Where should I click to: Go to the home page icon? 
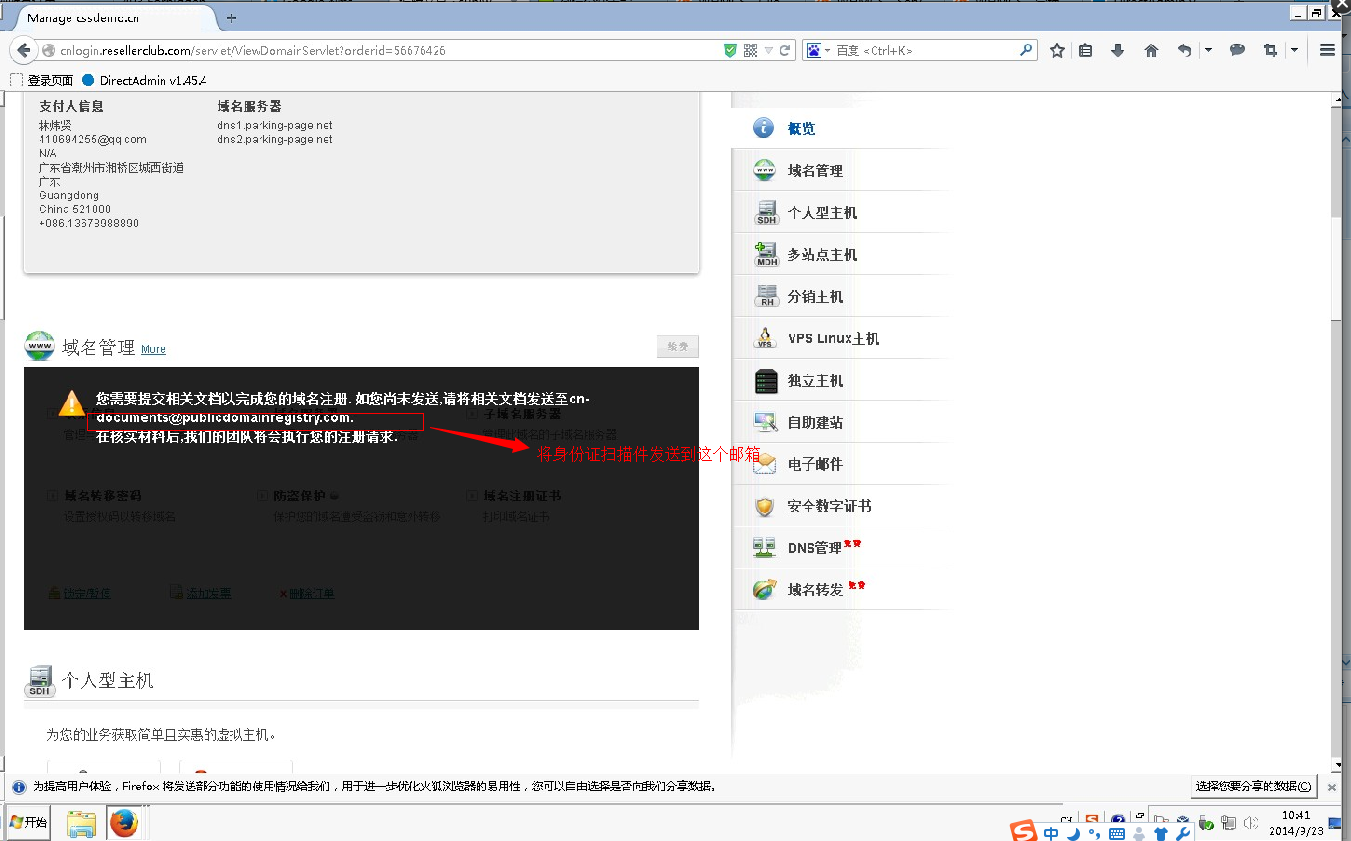coord(1151,50)
